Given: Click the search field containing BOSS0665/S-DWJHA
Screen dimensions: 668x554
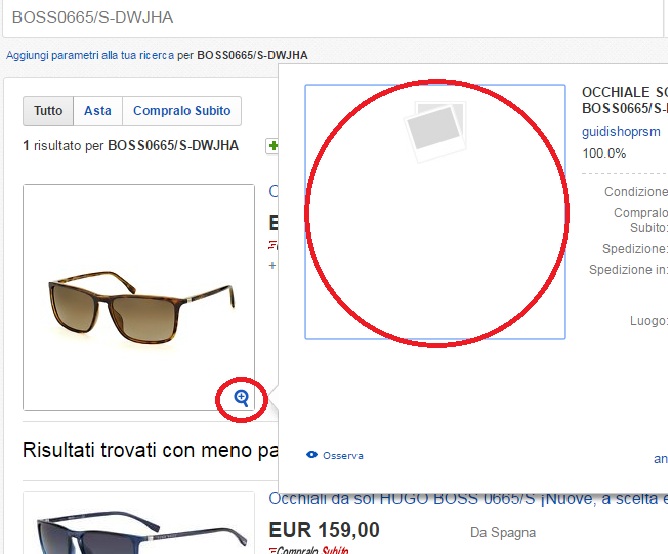Looking at the screenshot, I should click(332, 18).
